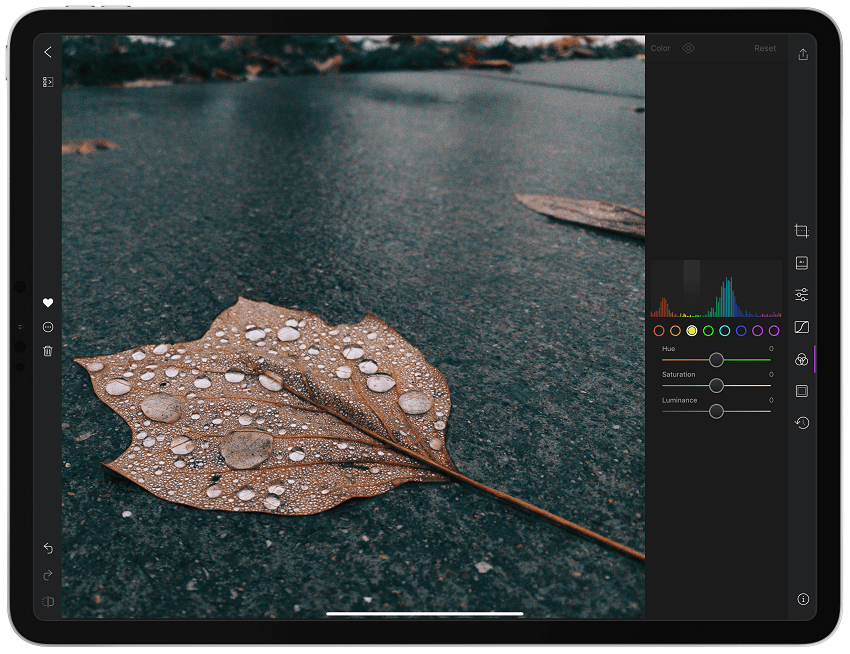Select the Crop tool

801,230
